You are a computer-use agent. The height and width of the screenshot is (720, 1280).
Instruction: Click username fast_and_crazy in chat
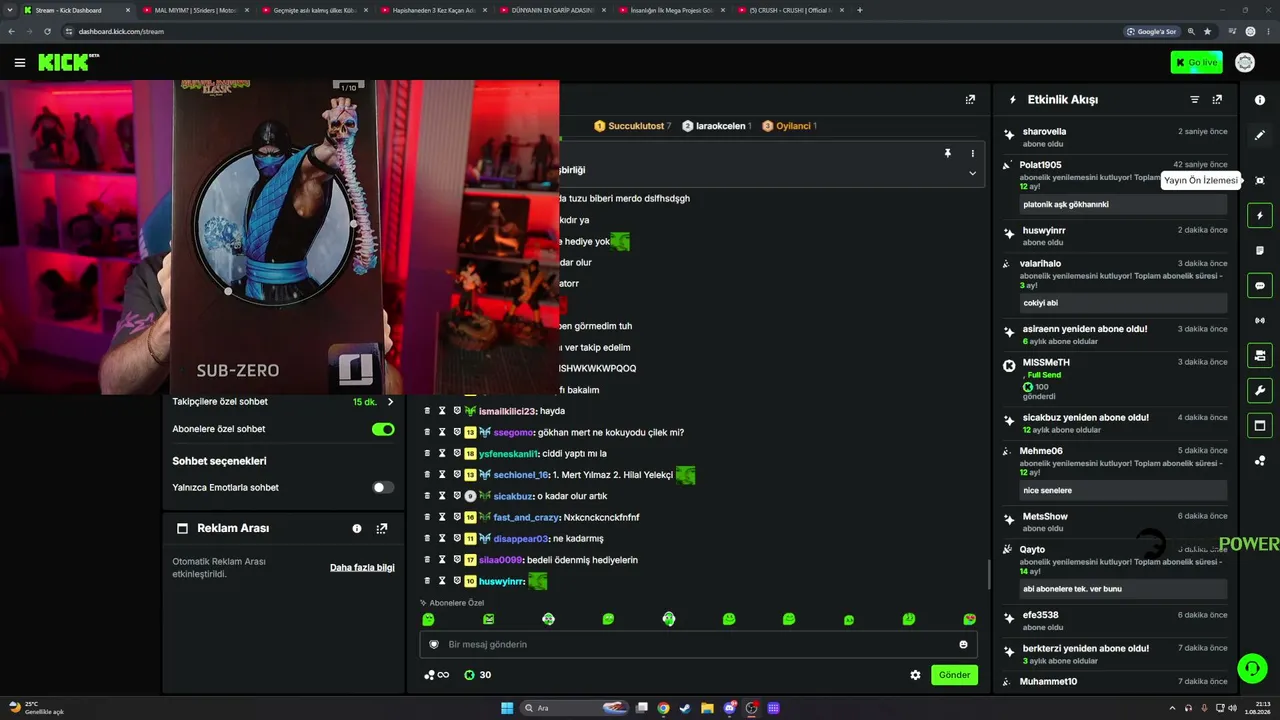pos(526,518)
